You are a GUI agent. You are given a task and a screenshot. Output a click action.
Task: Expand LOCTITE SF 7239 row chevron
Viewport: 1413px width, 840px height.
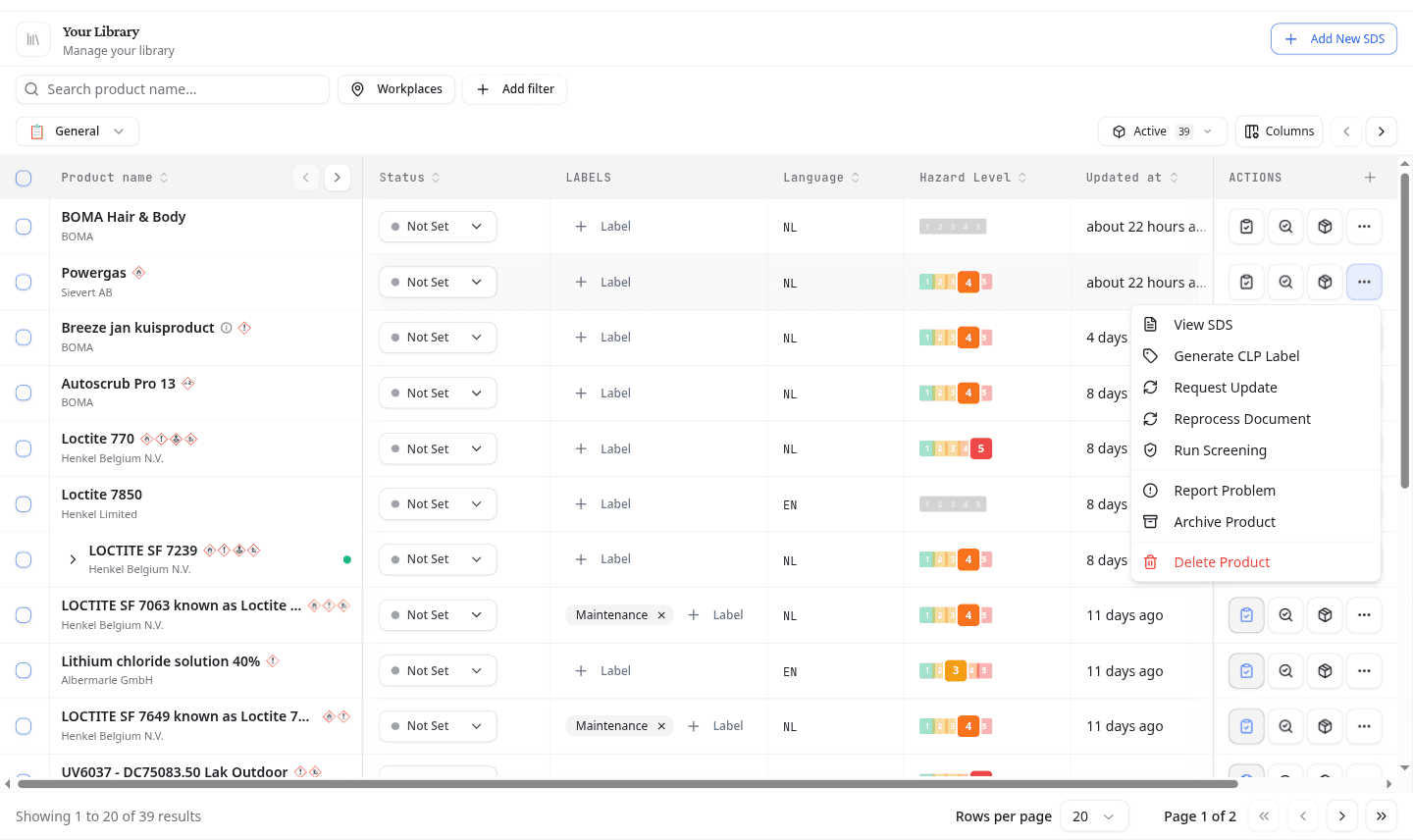coord(73,559)
